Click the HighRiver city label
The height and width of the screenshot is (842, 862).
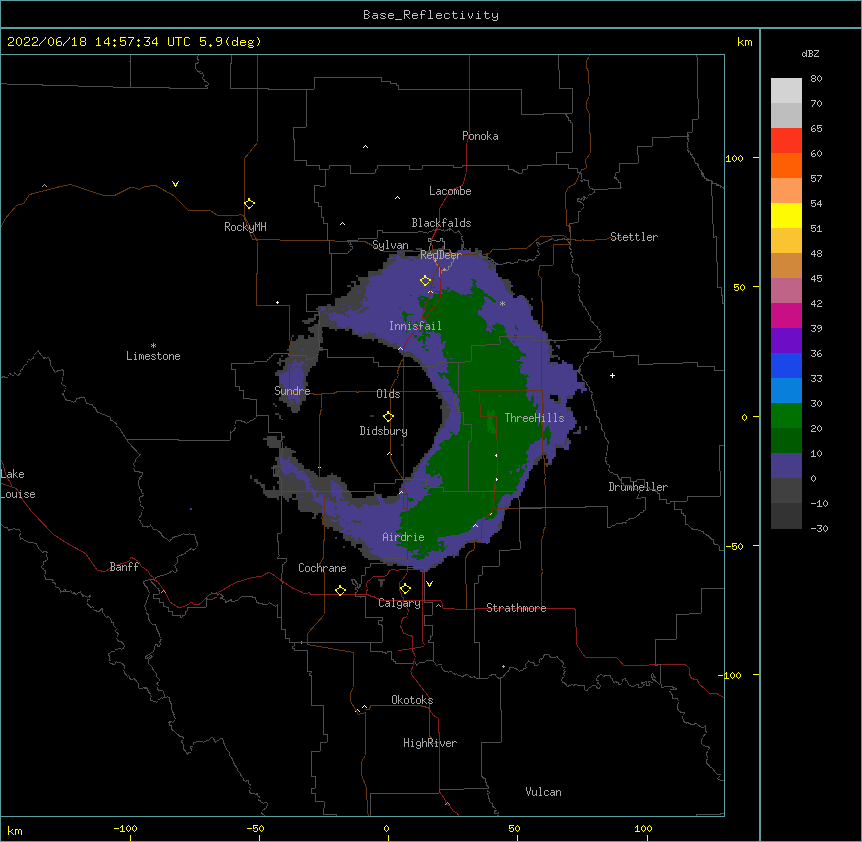pyautogui.click(x=430, y=743)
